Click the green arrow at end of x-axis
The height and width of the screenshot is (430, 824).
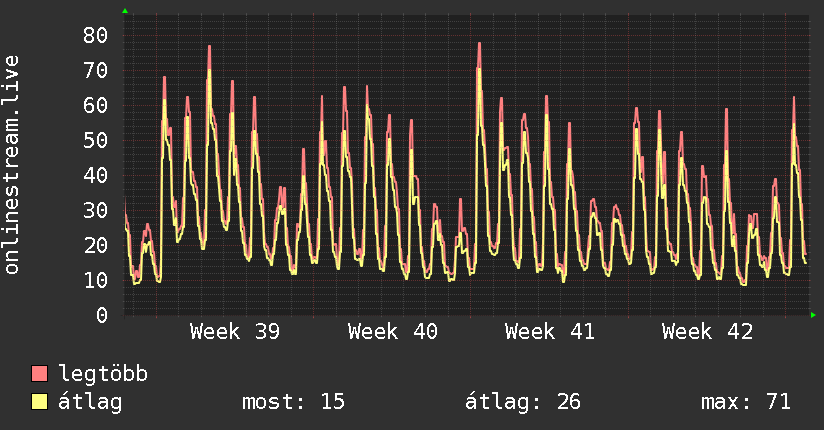click(813, 315)
